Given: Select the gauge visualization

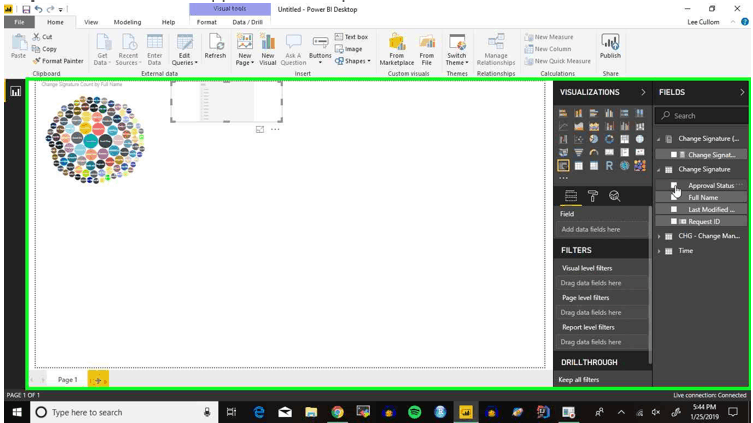Looking at the screenshot, I should click(594, 152).
